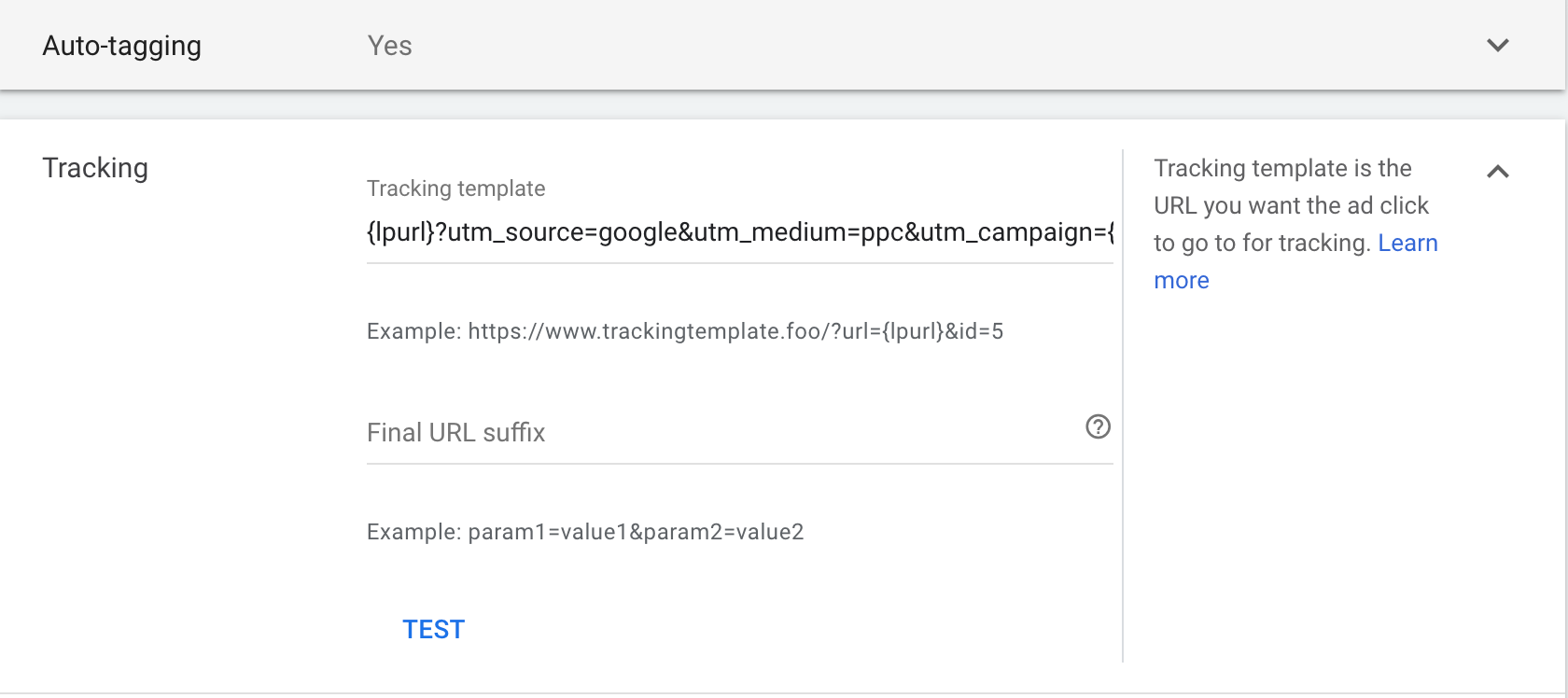This screenshot has width=1568, height=698.
Task: Open help for Final URL suffix
Action: click(1098, 426)
